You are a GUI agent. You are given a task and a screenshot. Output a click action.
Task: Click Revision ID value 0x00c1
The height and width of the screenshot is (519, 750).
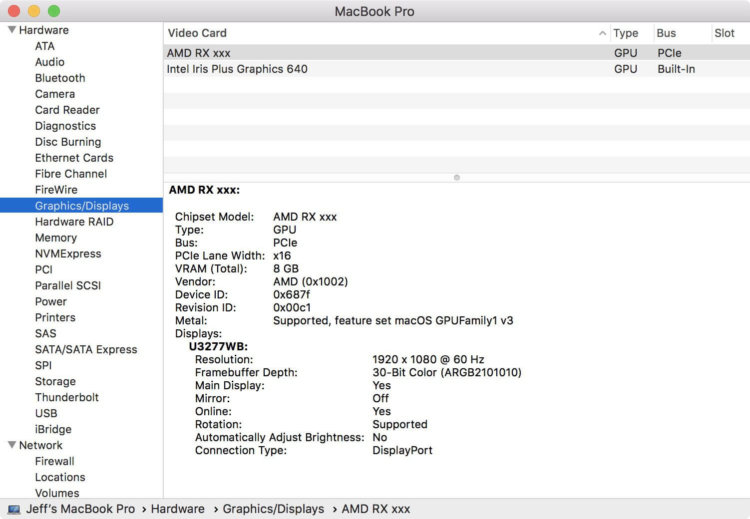pyautogui.click(x=292, y=308)
